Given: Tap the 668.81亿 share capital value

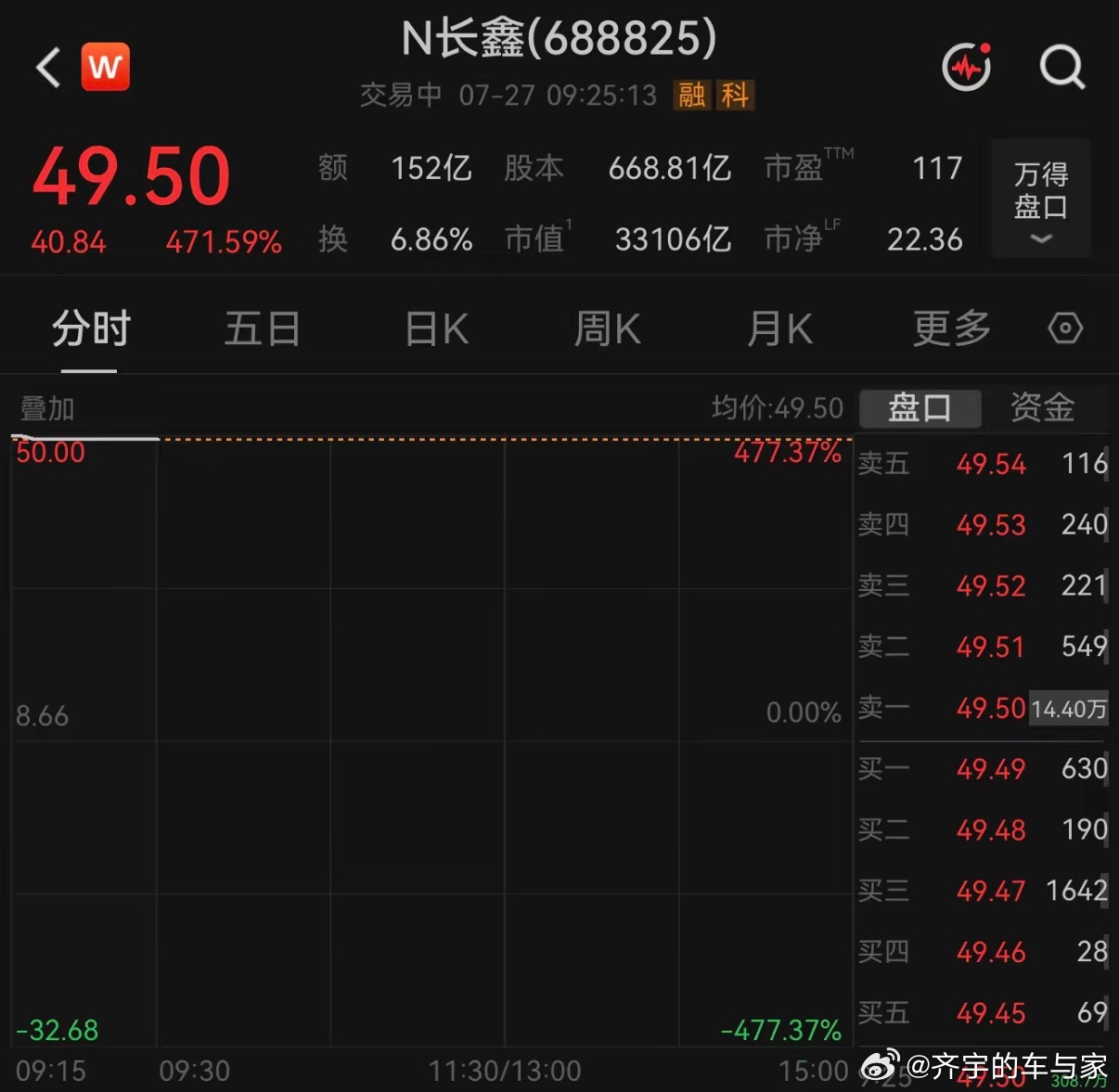Looking at the screenshot, I should click(x=670, y=169).
